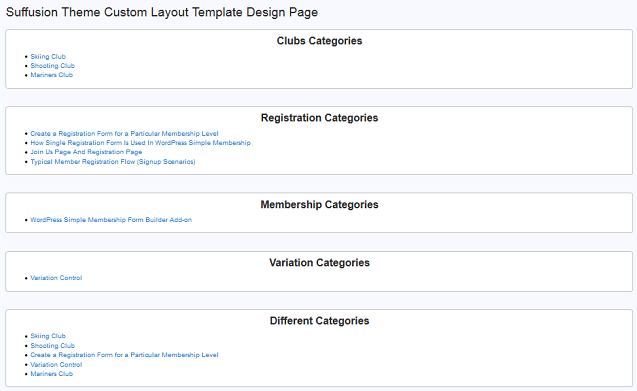This screenshot has width=637, height=391.
Task: Open Mariners Club link under Clubs Categories
Action: tap(52, 75)
